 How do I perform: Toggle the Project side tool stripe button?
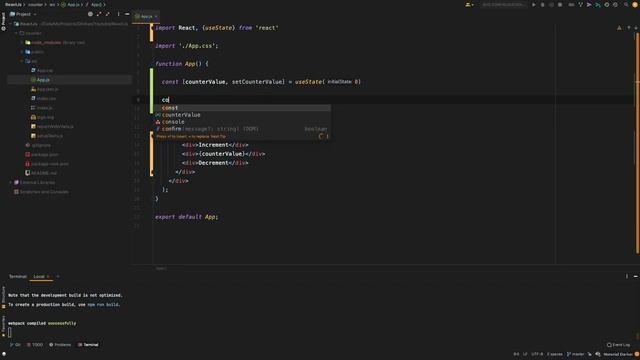click(3, 21)
